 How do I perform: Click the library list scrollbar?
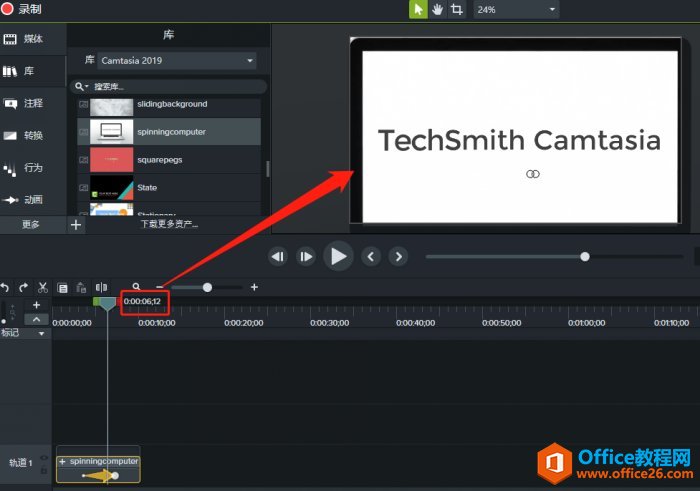click(267, 169)
